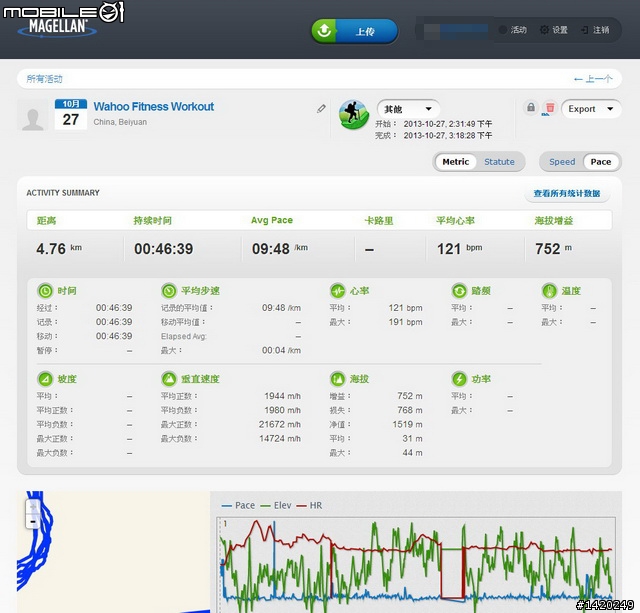
Task: Click the 心率 heart rate icon
Action: (338, 291)
